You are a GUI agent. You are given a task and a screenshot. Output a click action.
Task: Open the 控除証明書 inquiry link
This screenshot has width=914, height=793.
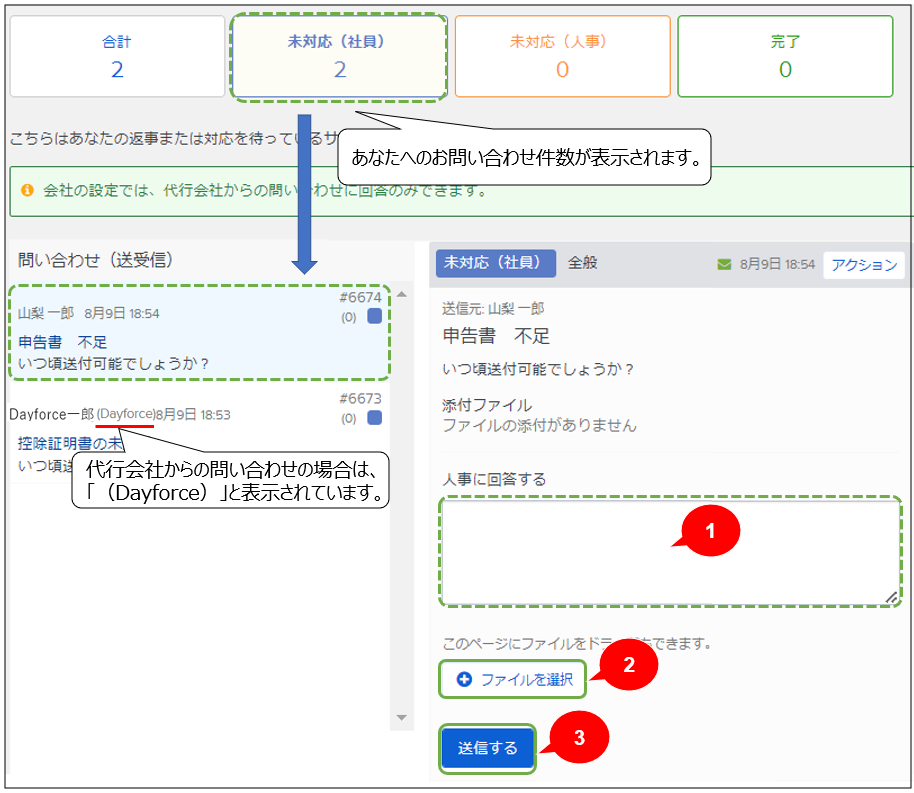(70, 443)
